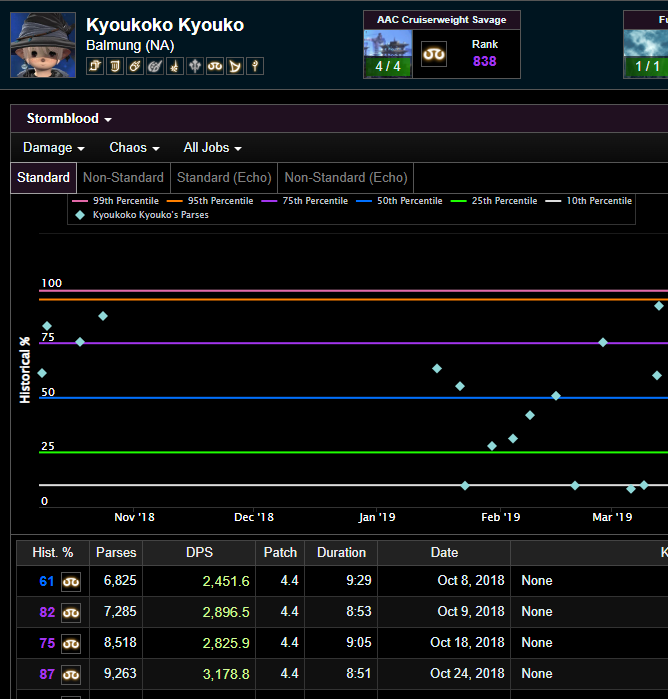Screen dimensions: 668x699
Task: Switch to the Non-Standard tab
Action: 124,177
